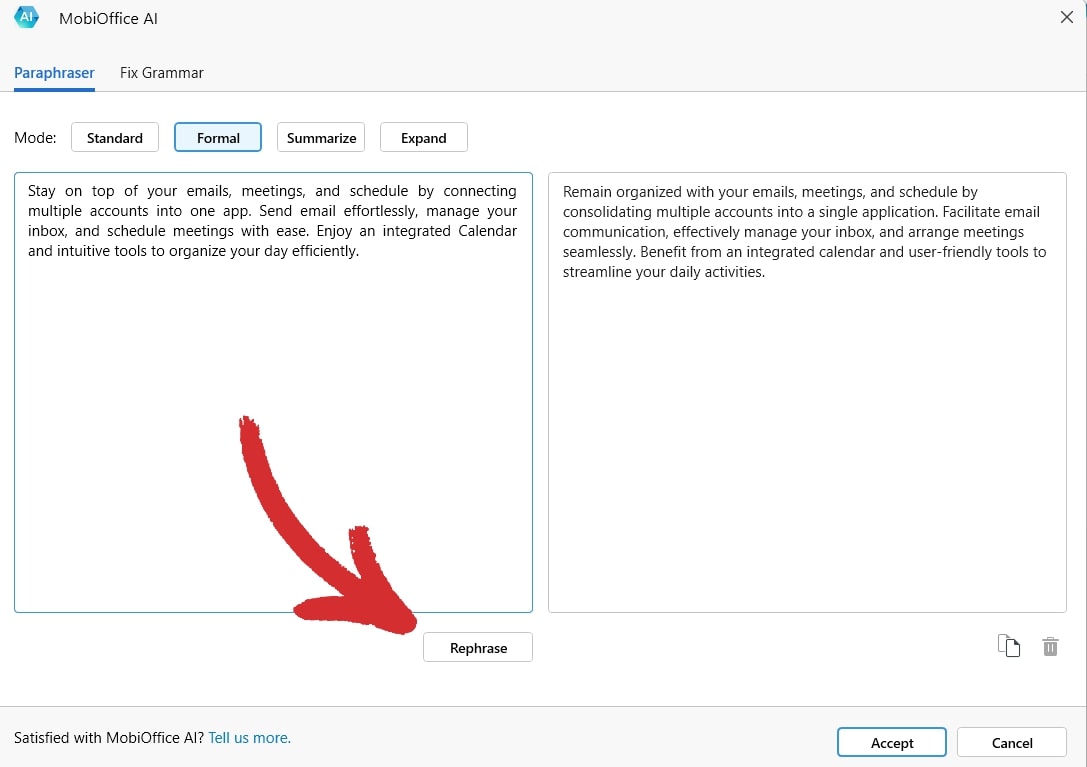The width and height of the screenshot is (1087, 767).
Task: Select the Paraphraser tab
Action: point(54,72)
